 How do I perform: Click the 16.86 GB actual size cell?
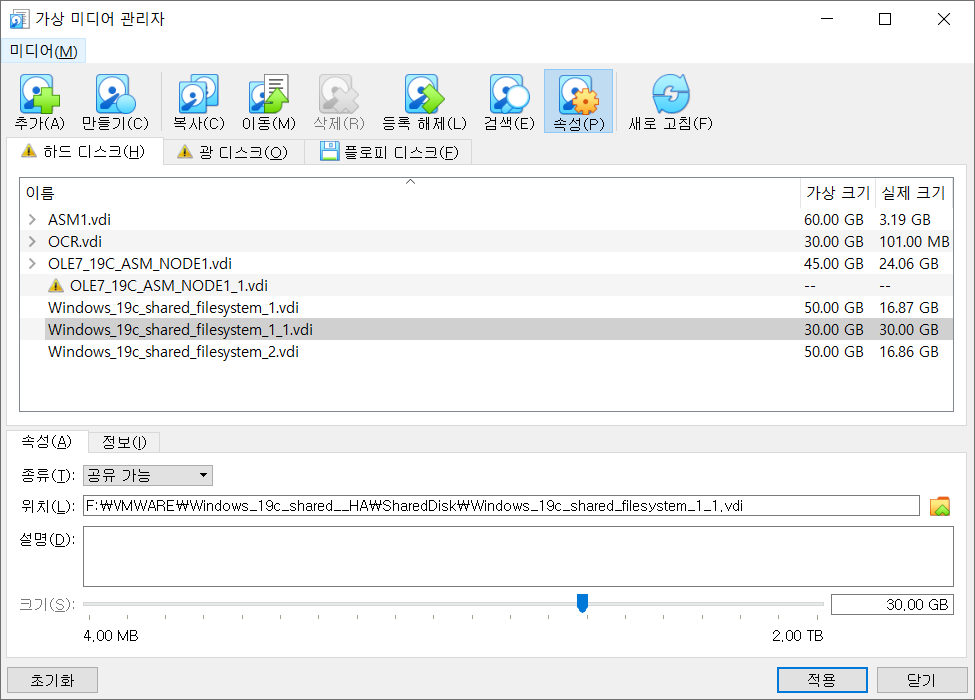(908, 352)
